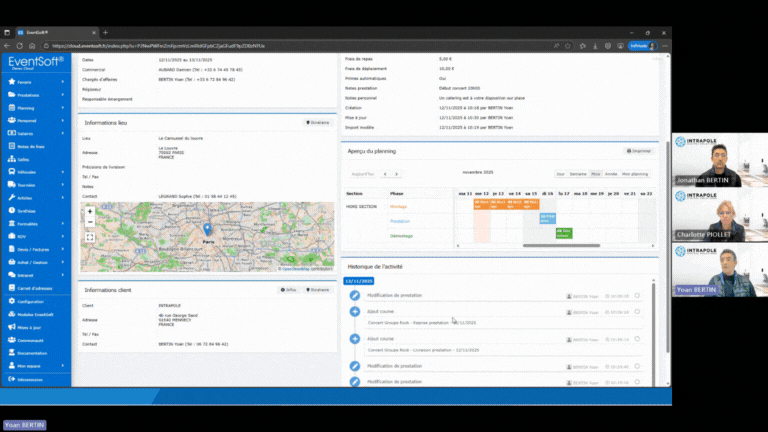Expand the Planning sidebar menu
Image resolution: width=768 pixels, height=432 pixels.
(66, 107)
